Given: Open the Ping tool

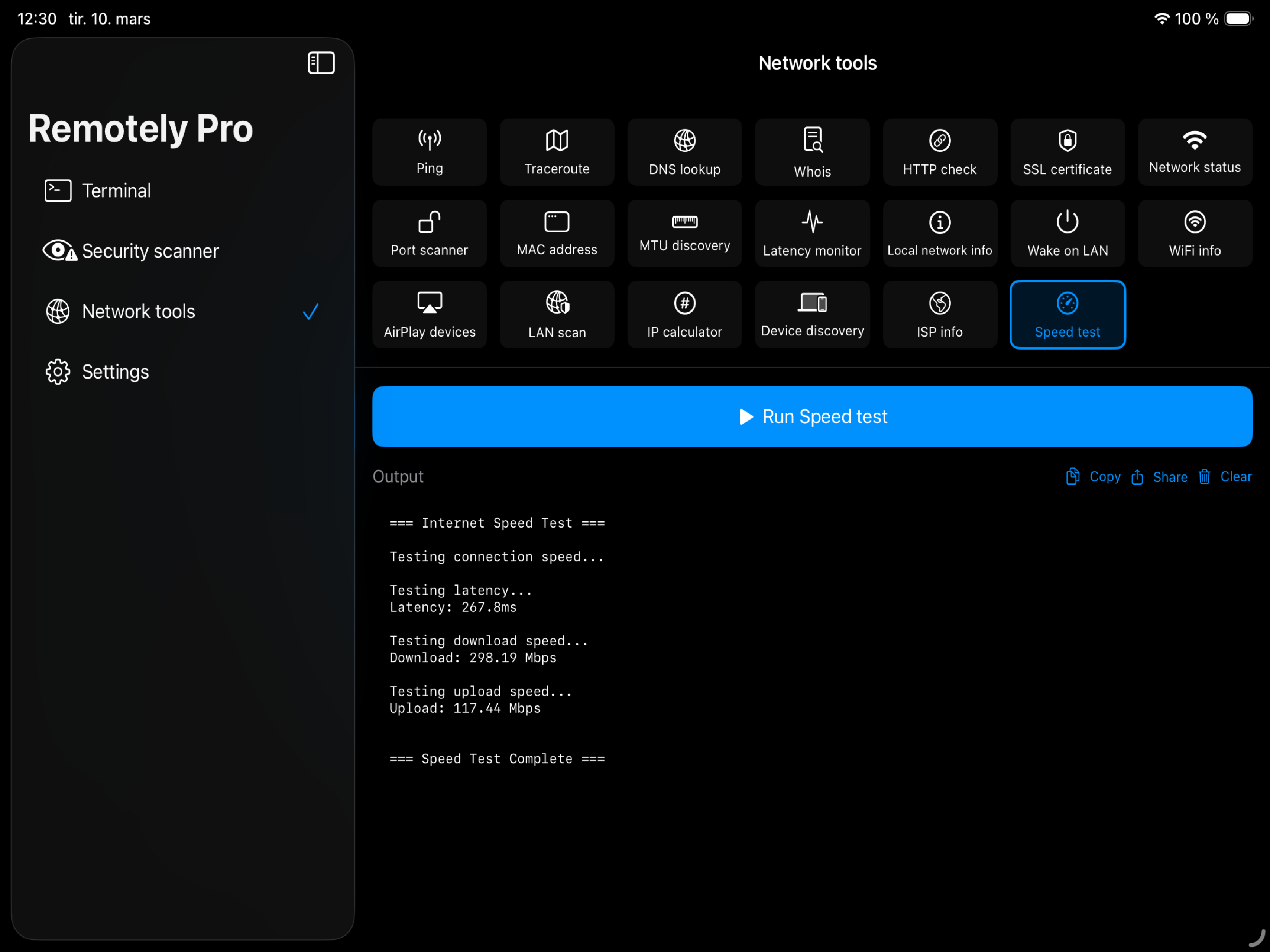Looking at the screenshot, I should 430,152.
